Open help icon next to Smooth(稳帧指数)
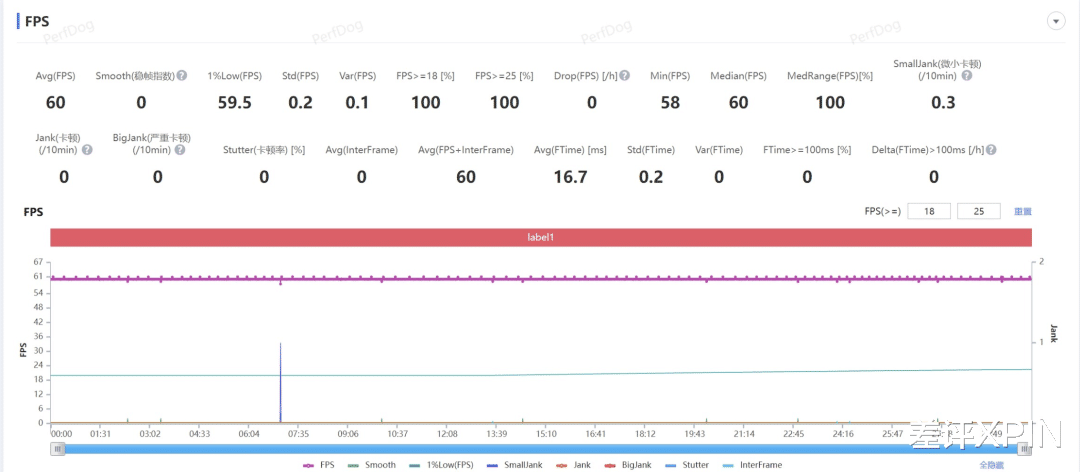The width and height of the screenshot is (1080, 472). (181, 76)
